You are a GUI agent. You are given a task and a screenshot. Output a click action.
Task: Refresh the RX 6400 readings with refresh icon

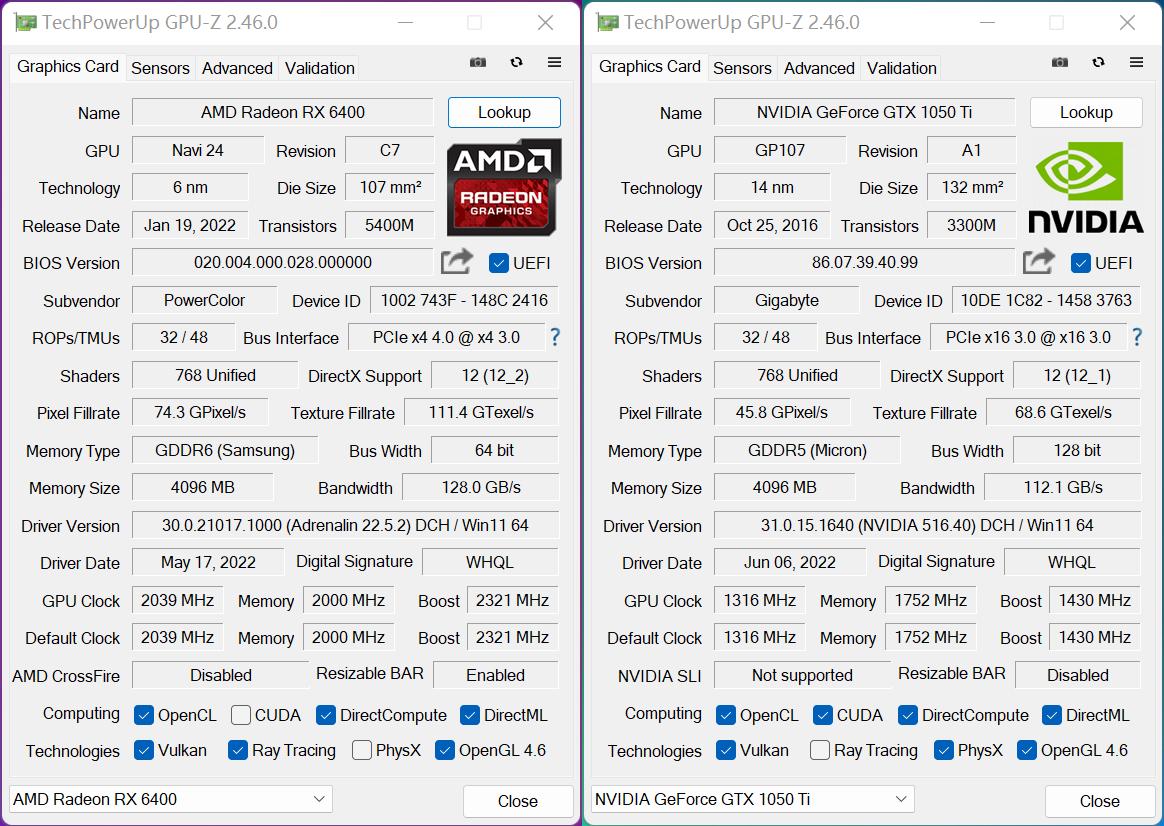pos(516,62)
